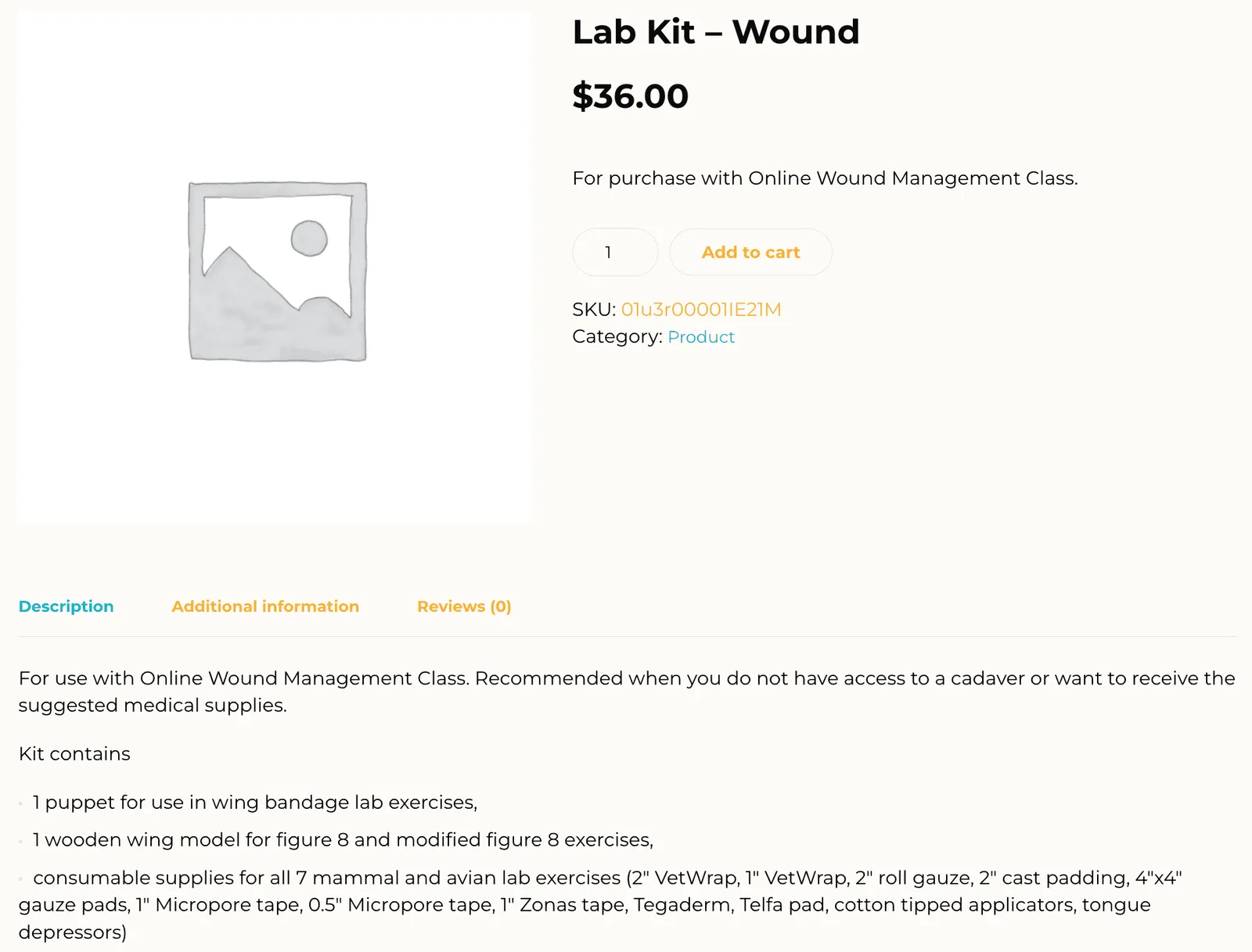The height and width of the screenshot is (952, 1252).
Task: Click the $36.00 price text
Action: coord(631,96)
